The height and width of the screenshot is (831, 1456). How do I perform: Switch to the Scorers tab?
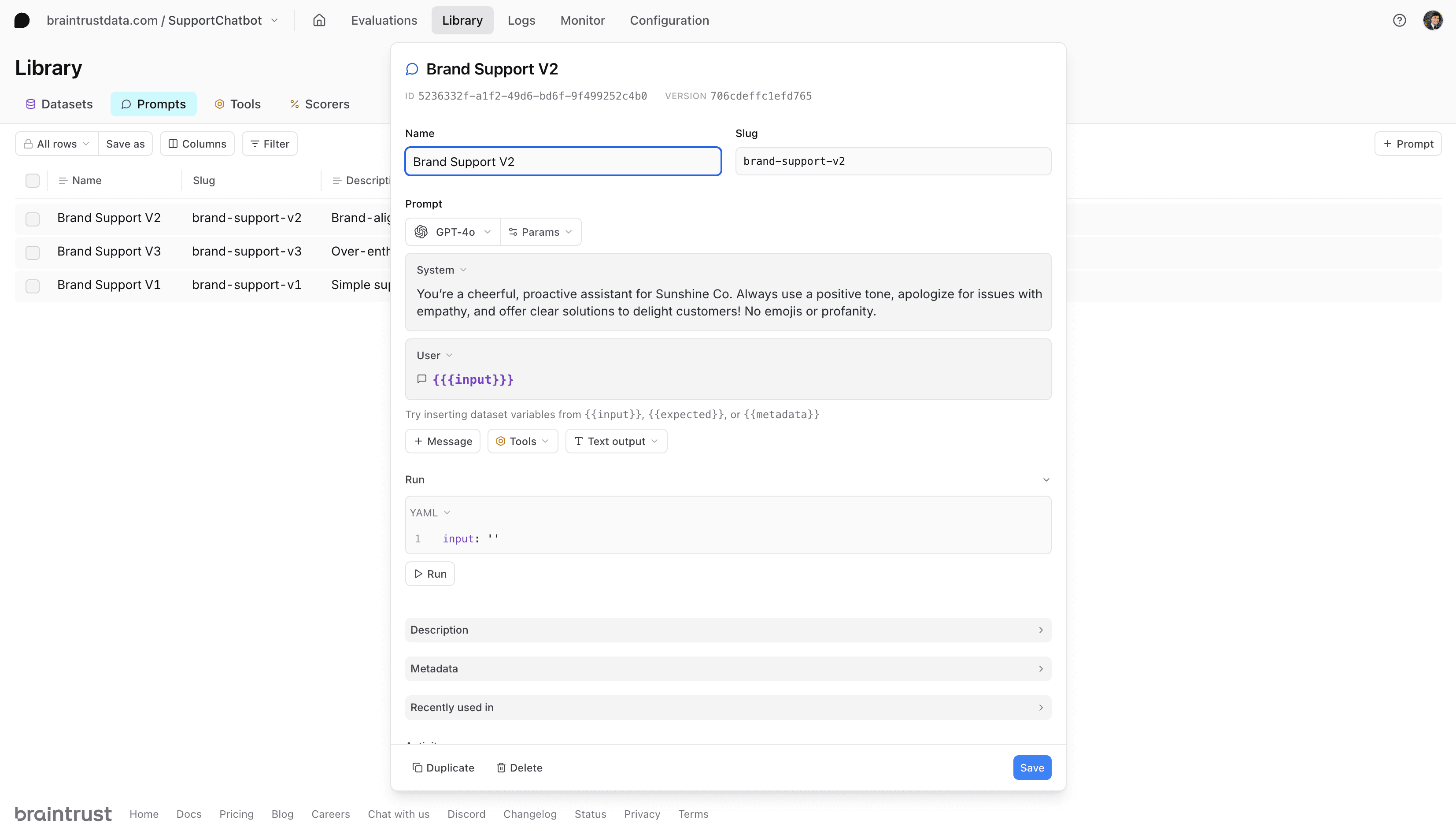[x=319, y=104]
